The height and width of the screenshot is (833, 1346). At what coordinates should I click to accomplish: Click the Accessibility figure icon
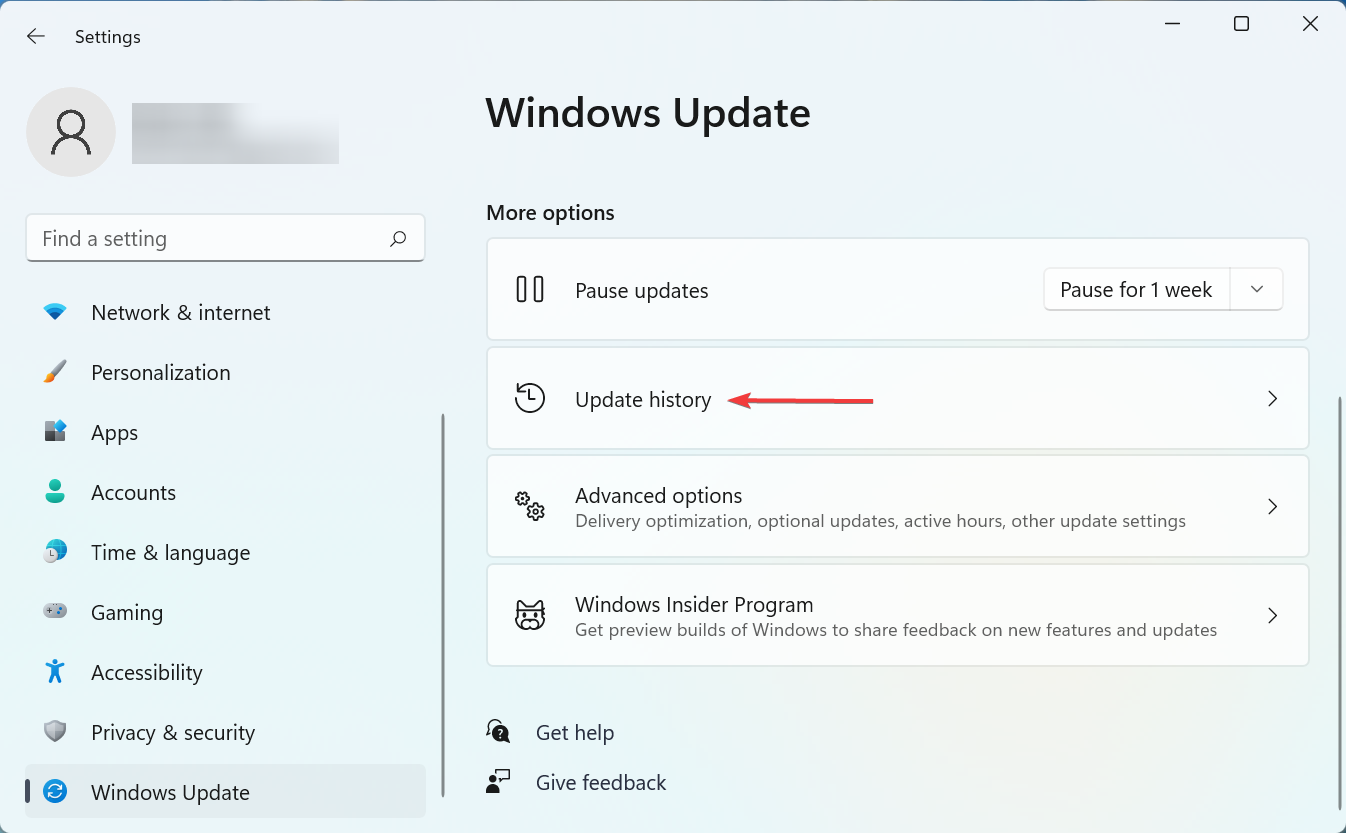coord(57,672)
